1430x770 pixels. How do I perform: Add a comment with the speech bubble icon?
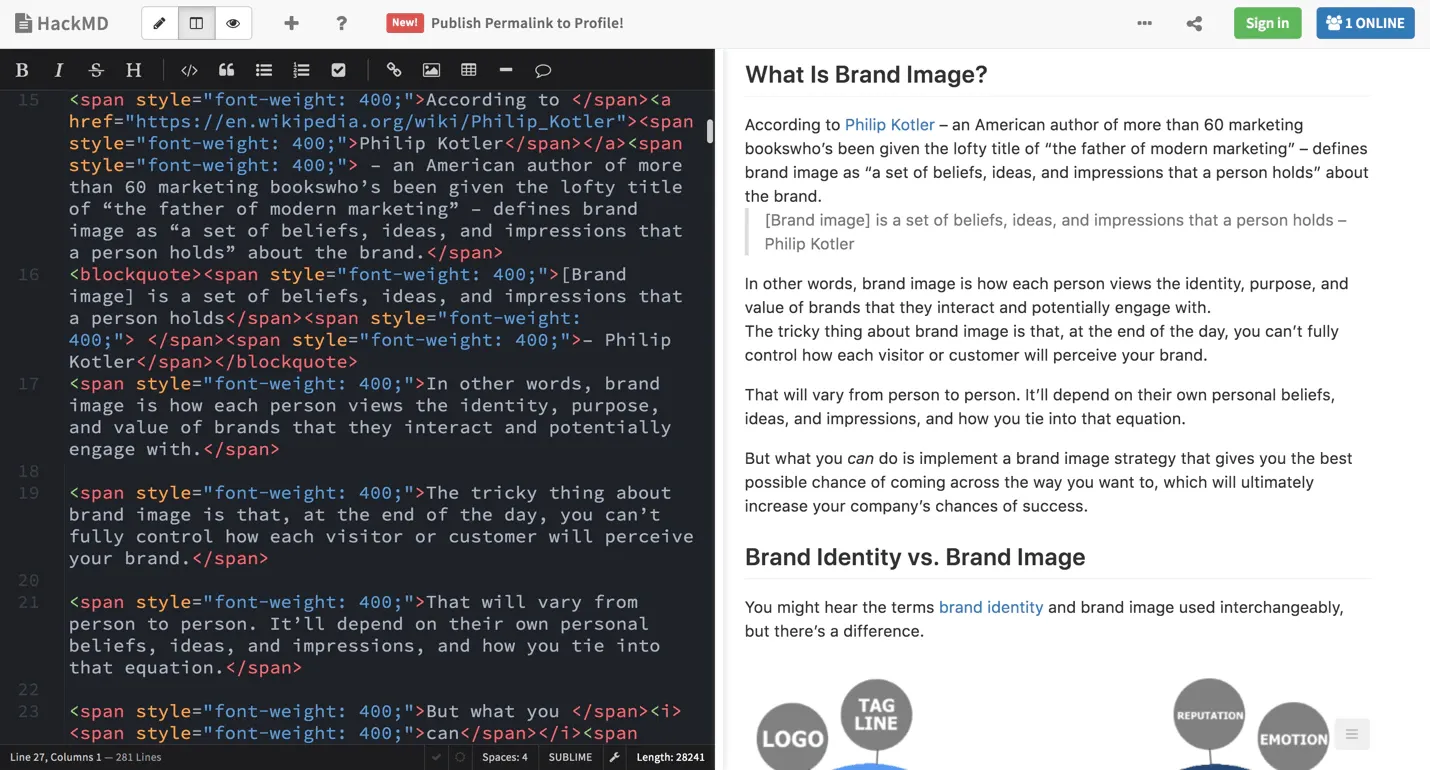[x=543, y=70]
